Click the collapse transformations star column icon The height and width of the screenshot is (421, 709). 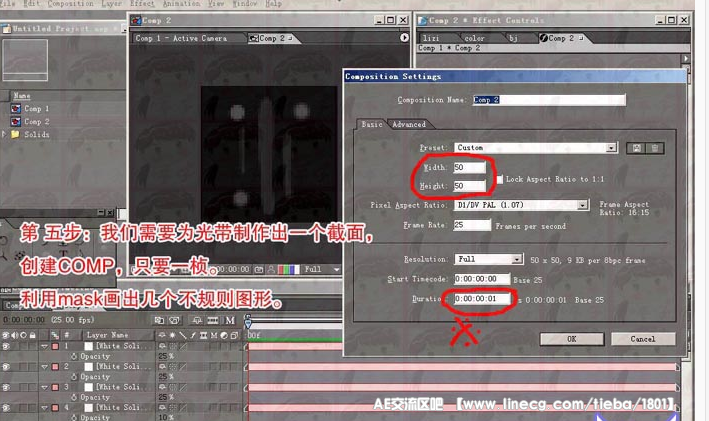[x=172, y=335]
